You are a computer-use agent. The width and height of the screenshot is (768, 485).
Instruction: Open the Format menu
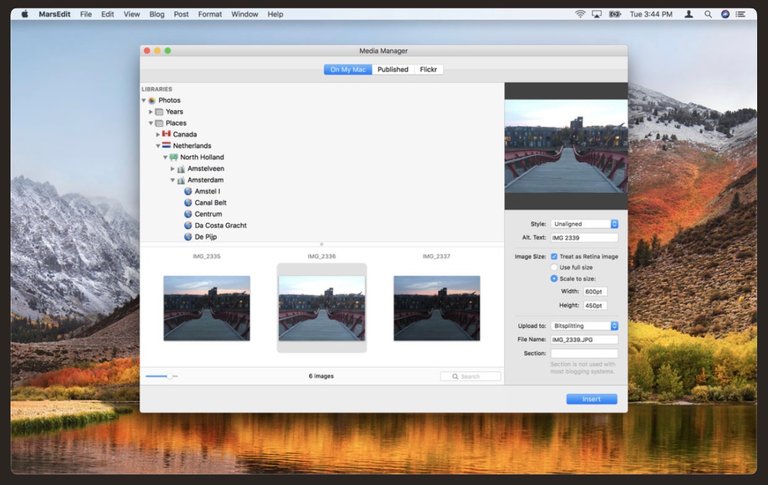click(x=210, y=14)
